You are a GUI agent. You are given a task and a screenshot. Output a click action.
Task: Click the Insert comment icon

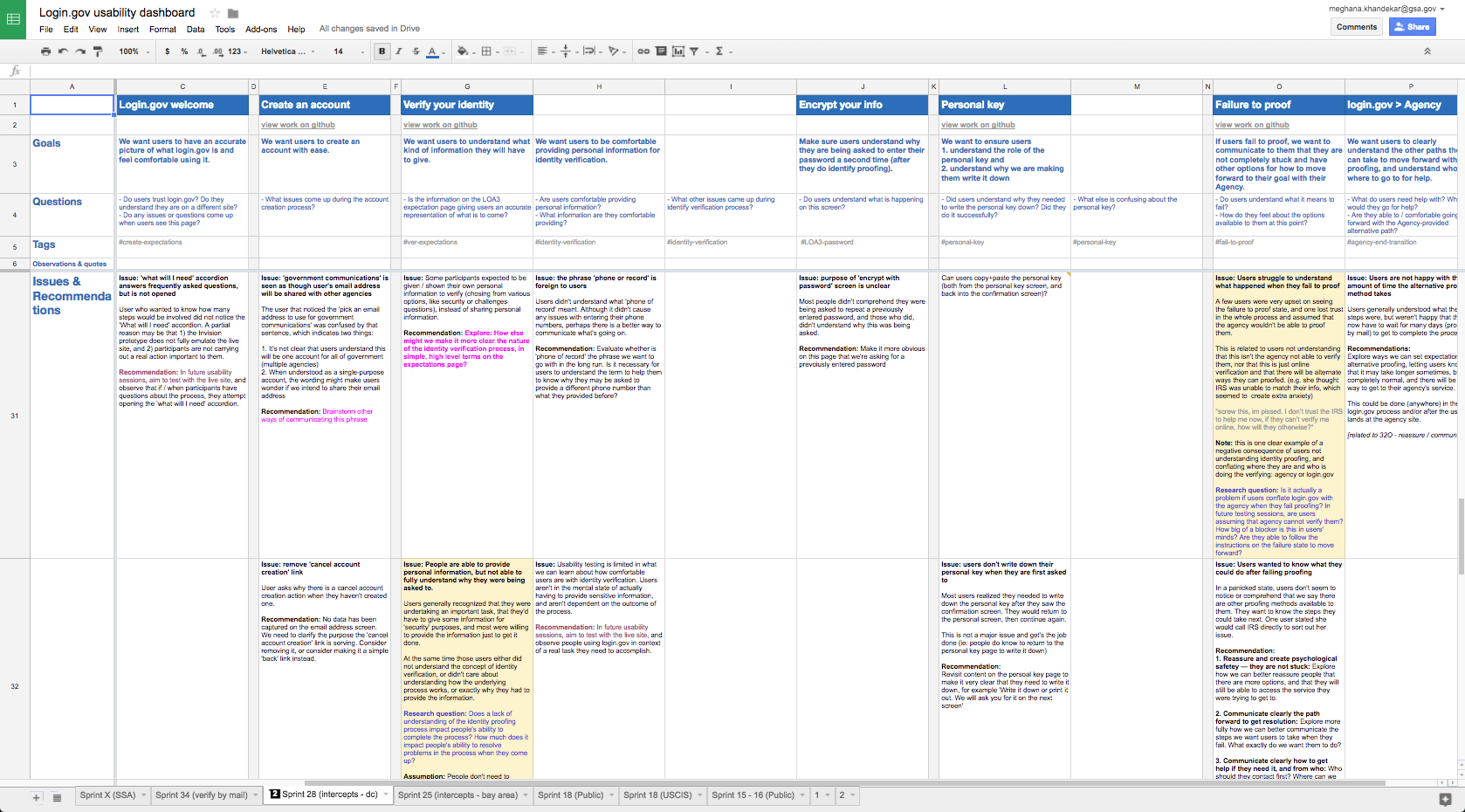(x=661, y=52)
